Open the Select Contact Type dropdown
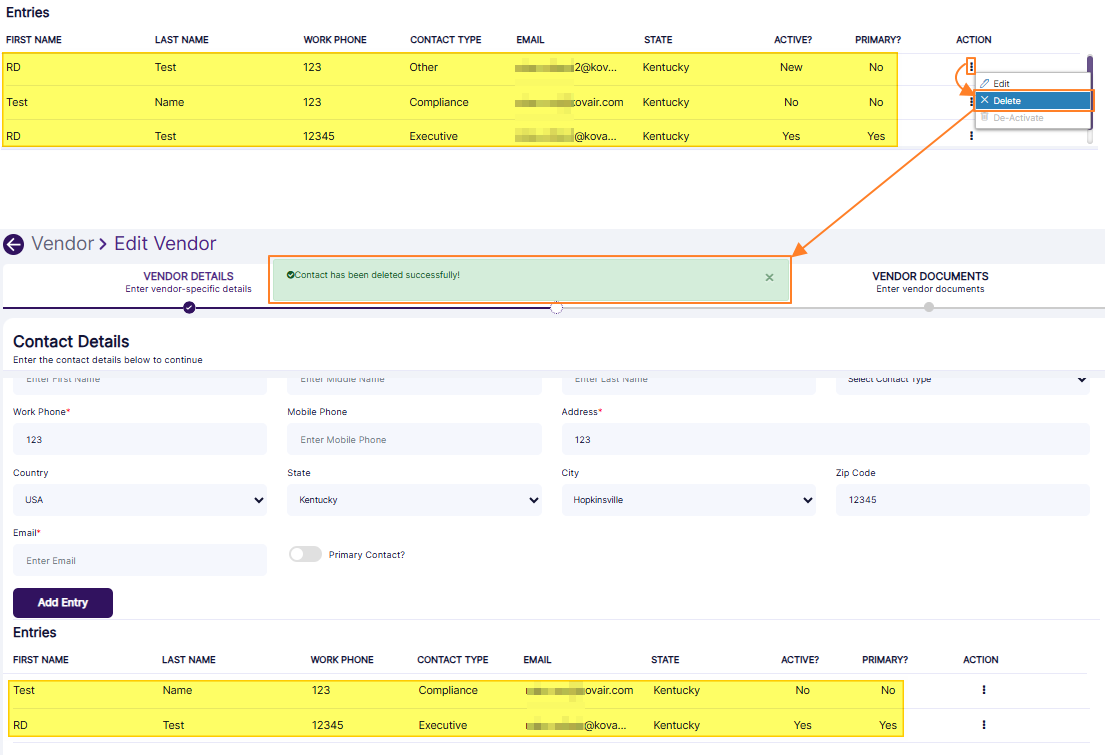 [x=962, y=380]
